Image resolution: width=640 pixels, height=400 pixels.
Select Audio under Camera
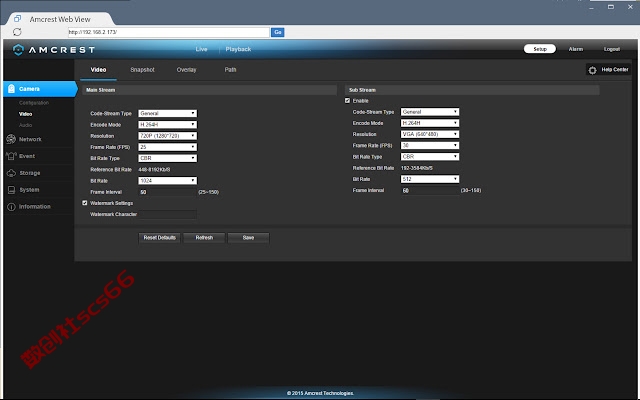(25, 125)
